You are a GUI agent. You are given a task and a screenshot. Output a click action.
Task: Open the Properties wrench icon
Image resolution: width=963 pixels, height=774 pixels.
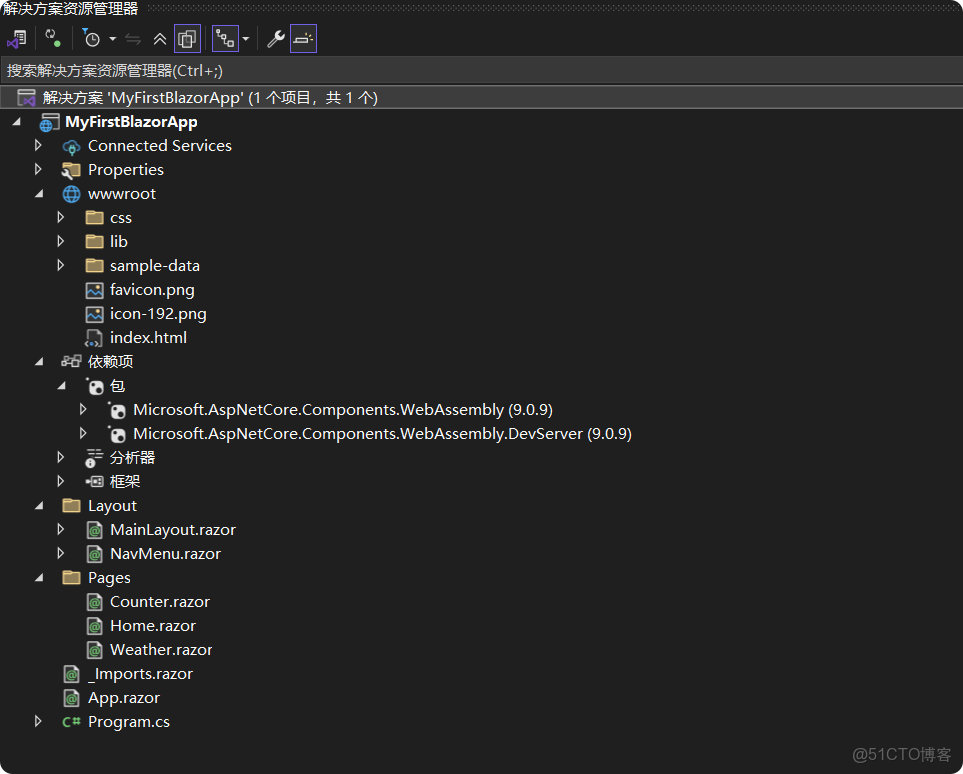[274, 38]
